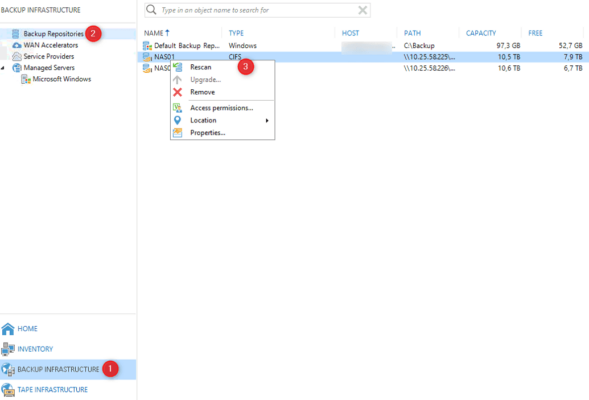Sort by the TYPE column header
This screenshot has height=400, width=589.
coord(236,33)
